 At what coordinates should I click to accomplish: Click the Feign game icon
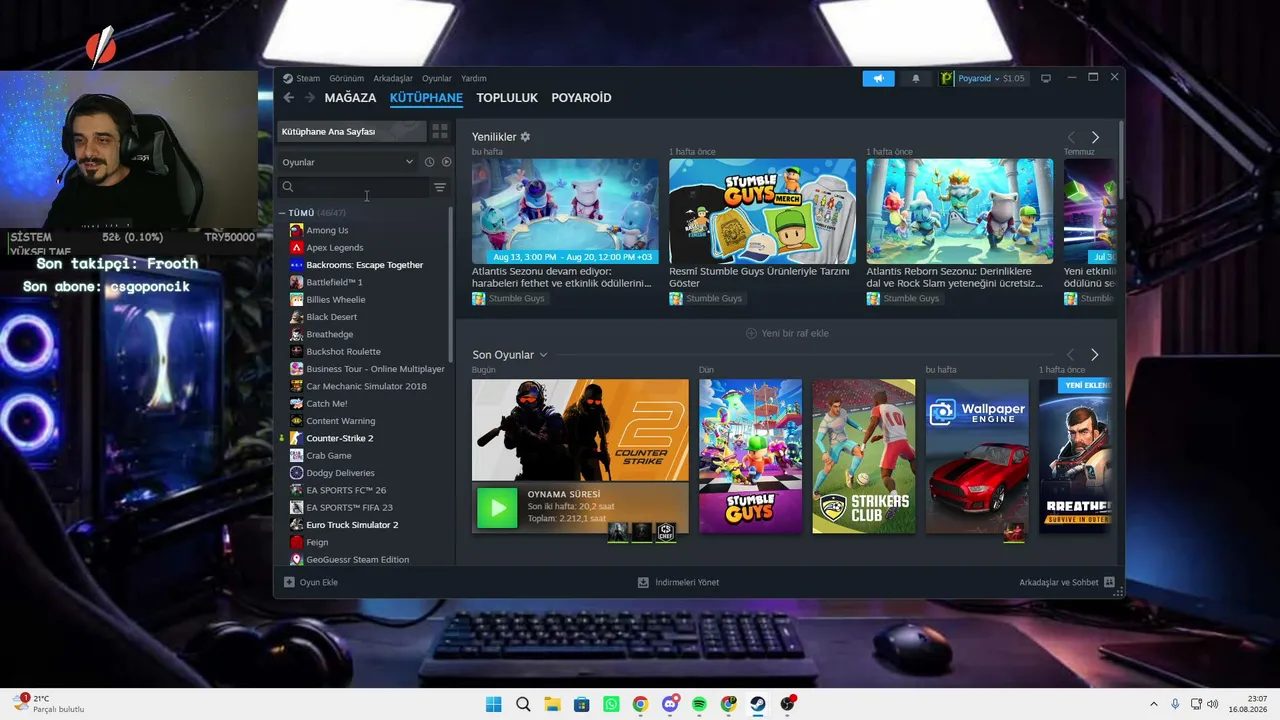pyautogui.click(x=296, y=542)
